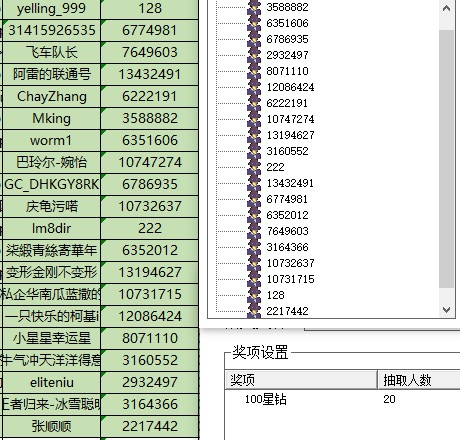460x440 pixels.
Task: Select the icon beside 10732637 in list
Action: click(x=254, y=263)
